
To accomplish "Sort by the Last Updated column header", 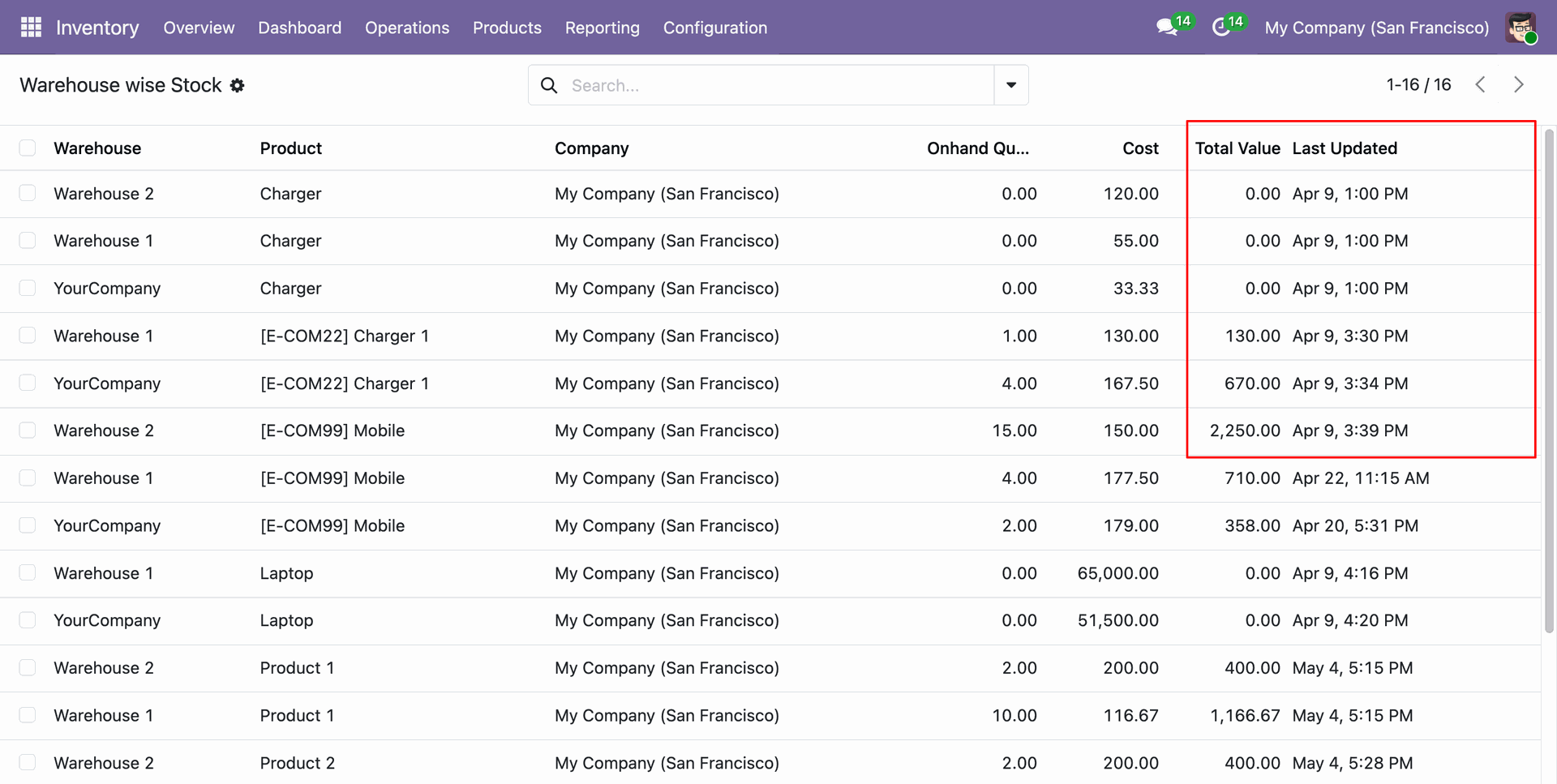I will [1345, 148].
